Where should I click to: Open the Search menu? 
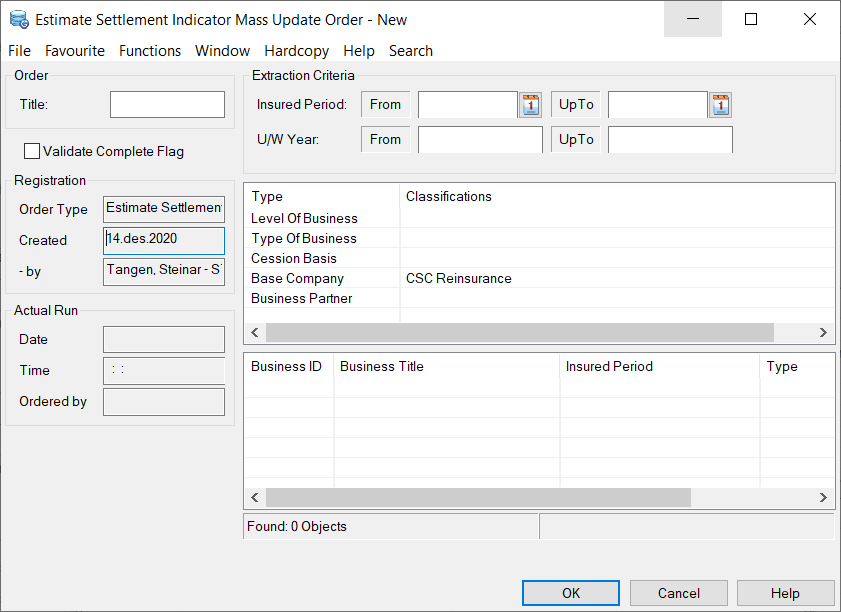pos(410,50)
